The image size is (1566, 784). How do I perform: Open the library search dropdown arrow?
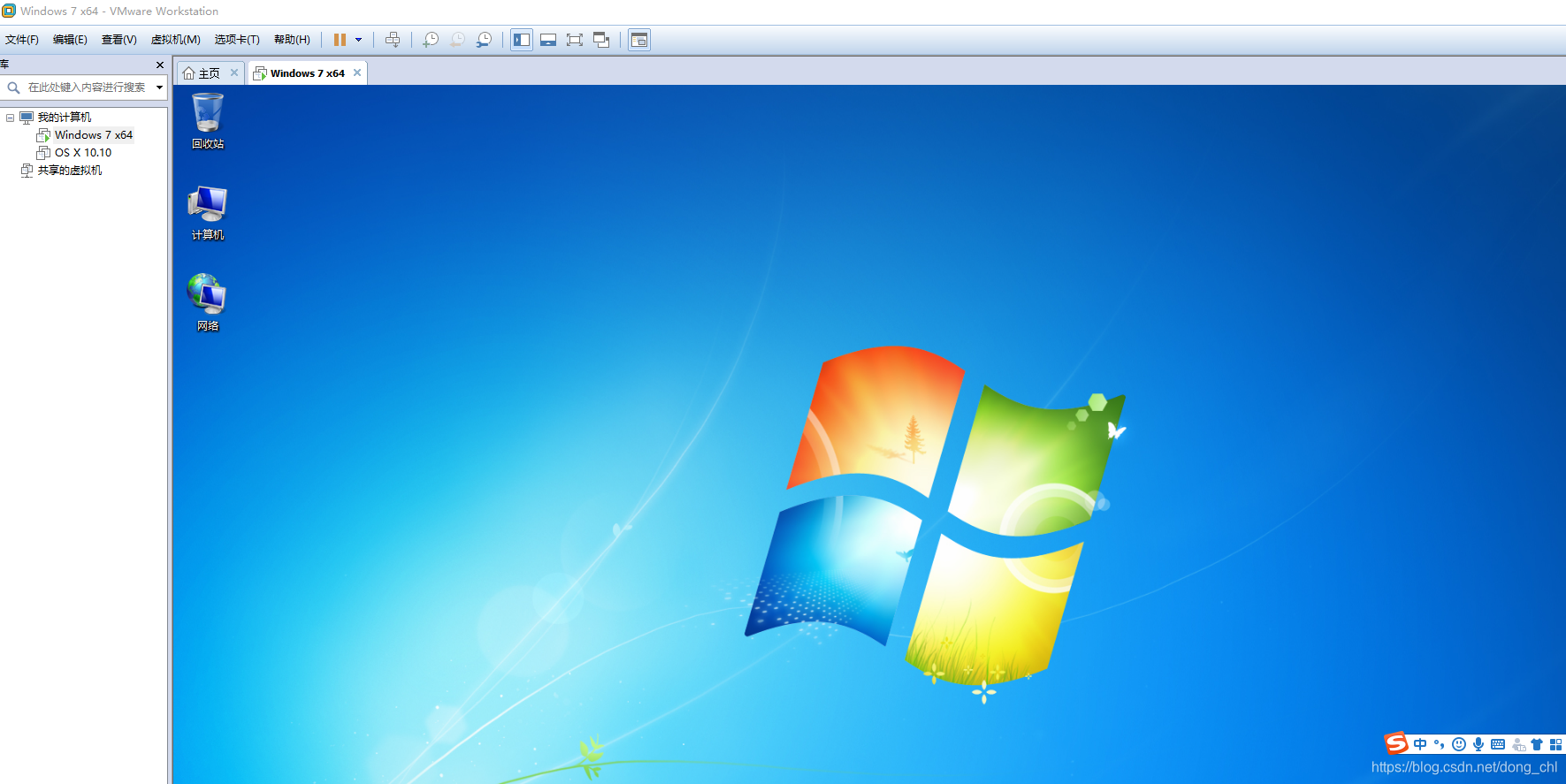click(159, 88)
